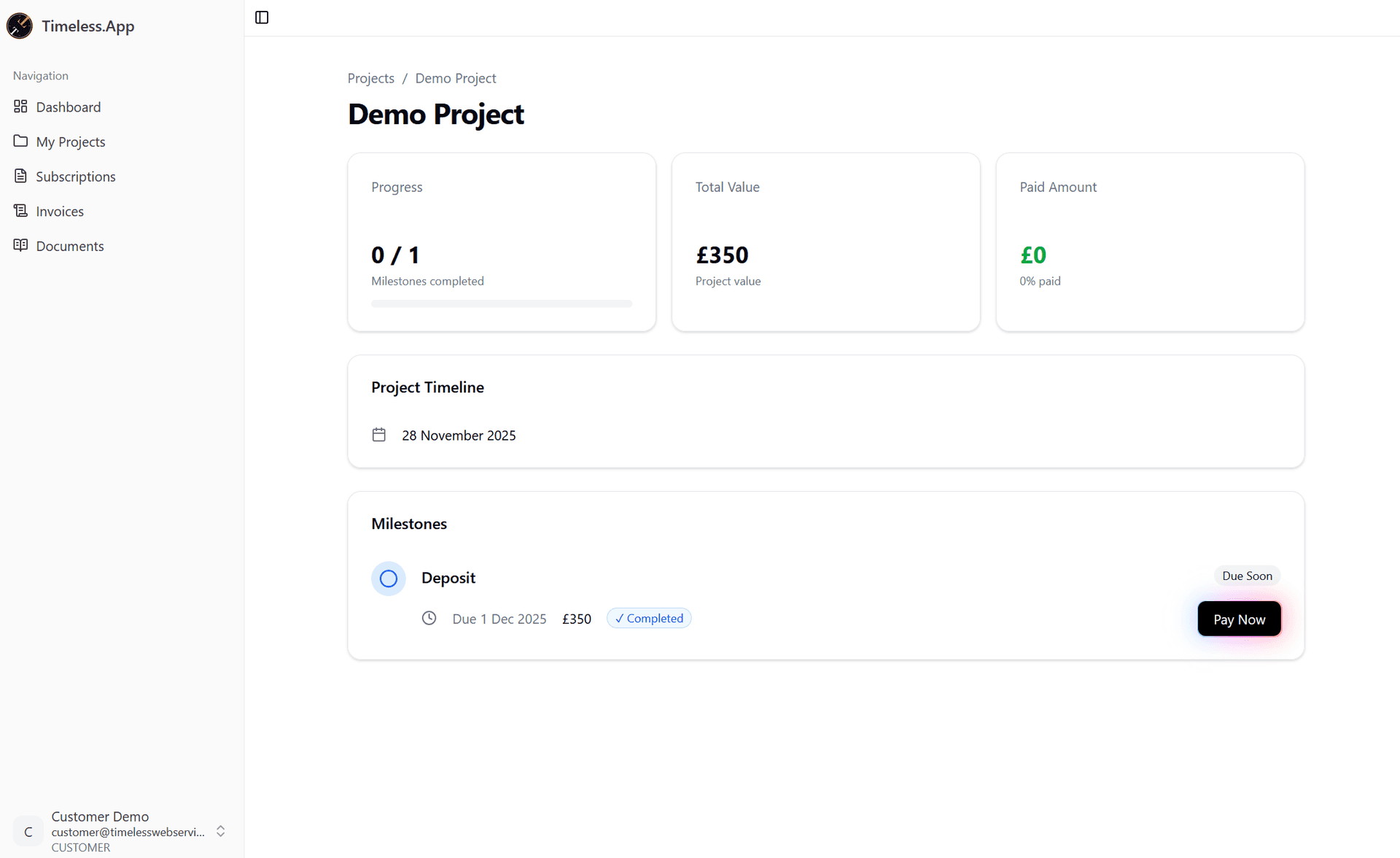This screenshot has width=1400, height=858.
Task: Open the Subscriptions section
Action: point(76,176)
